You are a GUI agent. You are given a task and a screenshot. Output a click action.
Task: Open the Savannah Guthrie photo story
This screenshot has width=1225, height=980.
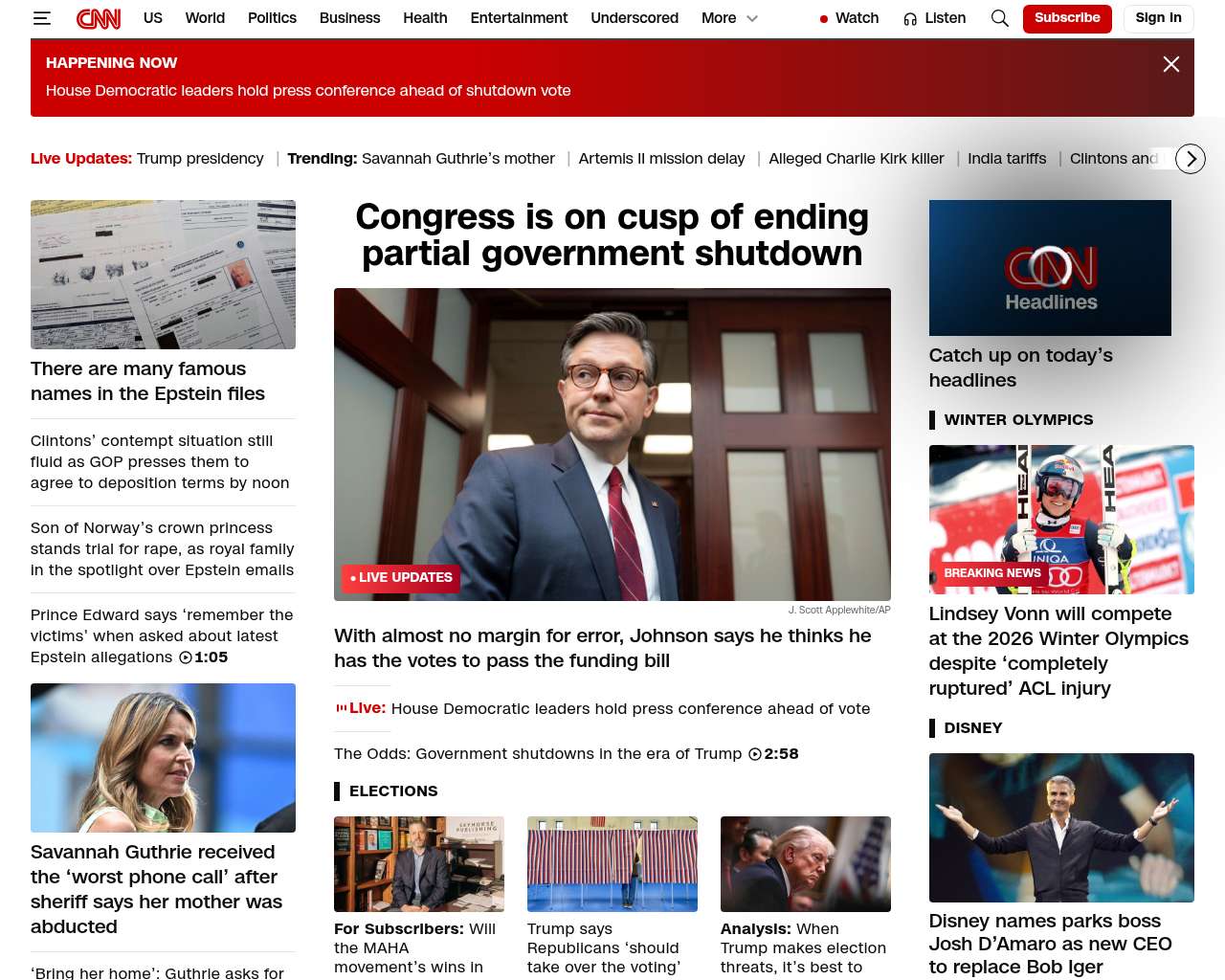coord(163,758)
